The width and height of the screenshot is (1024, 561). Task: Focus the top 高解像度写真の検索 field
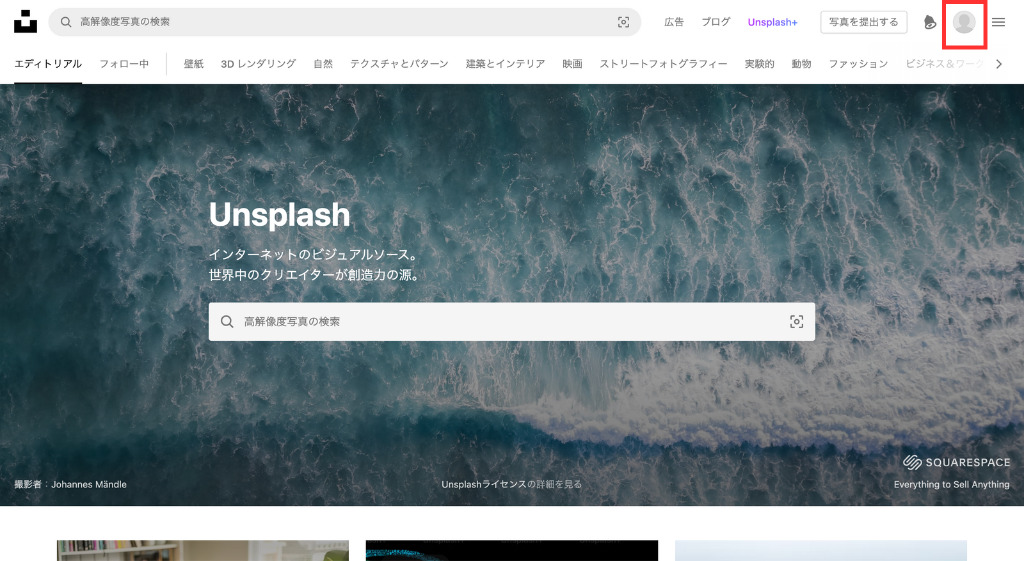pyautogui.click(x=345, y=22)
